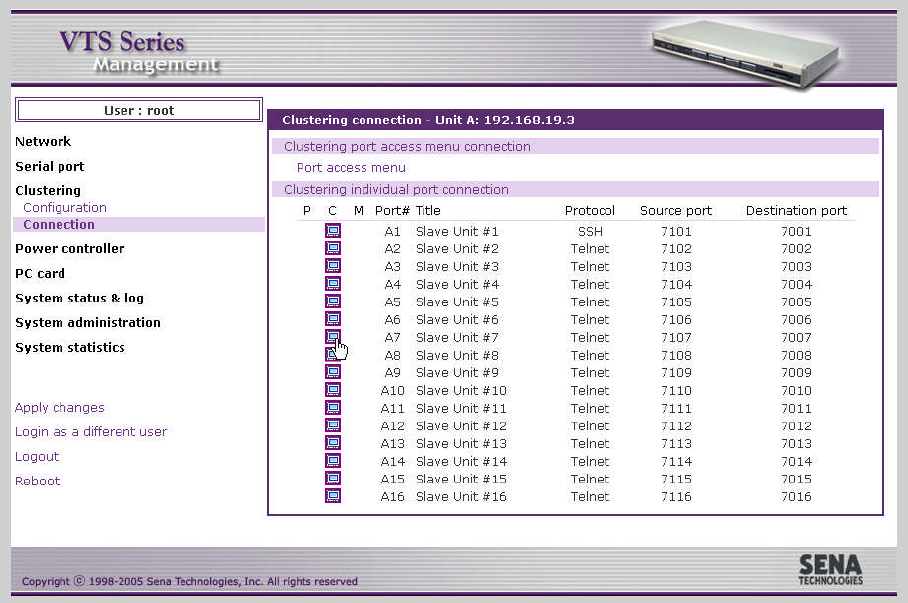
Task: Open the Power controller section
Action: point(69,248)
